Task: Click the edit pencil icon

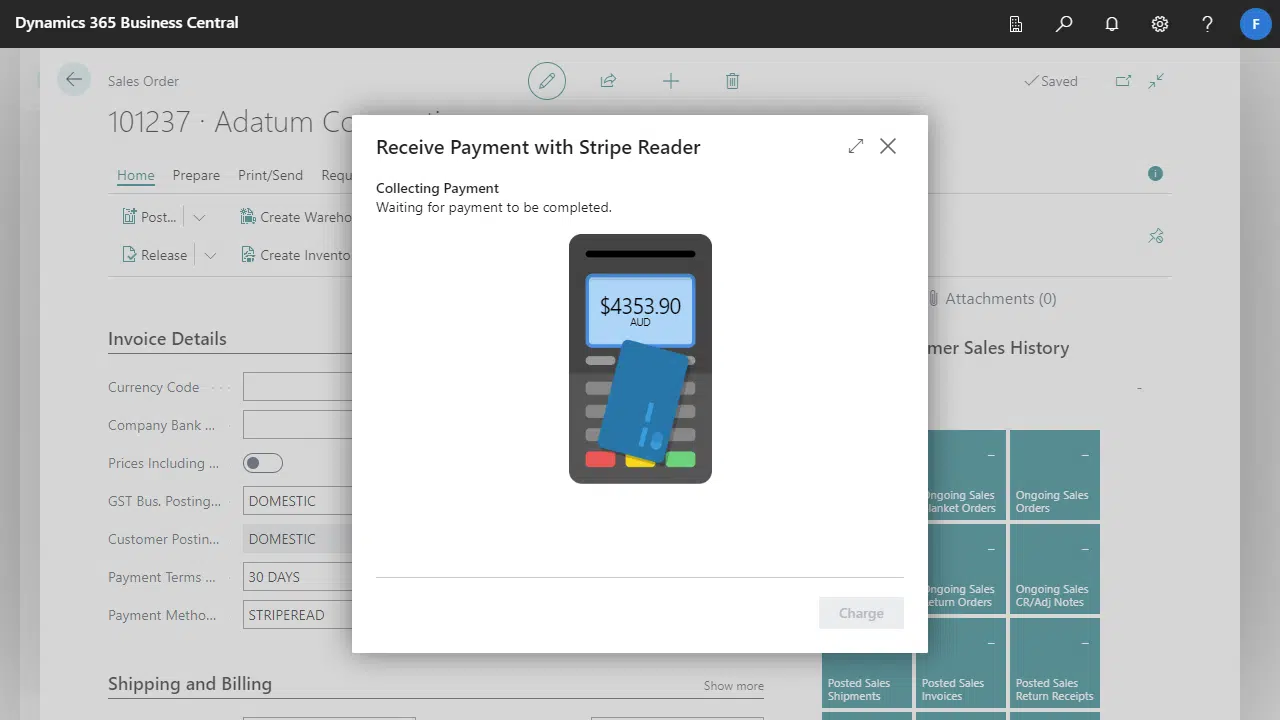Action: 546,80
